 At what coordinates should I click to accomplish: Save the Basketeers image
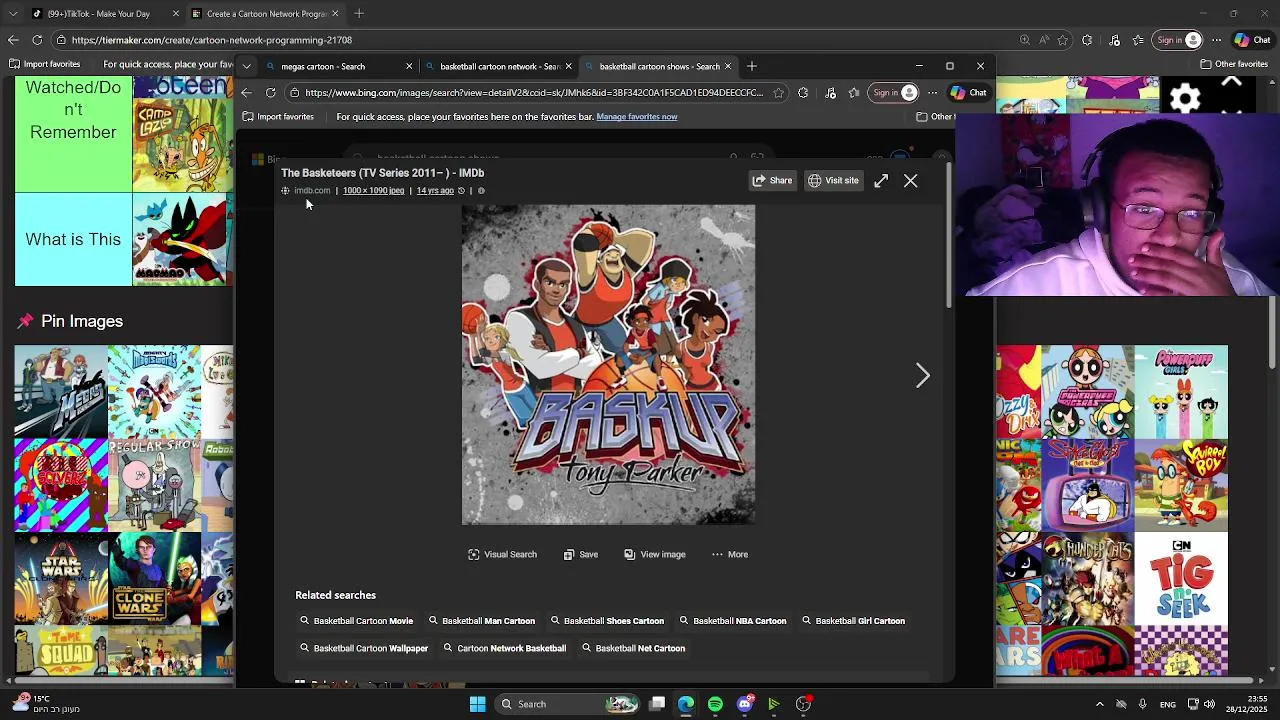click(x=580, y=554)
